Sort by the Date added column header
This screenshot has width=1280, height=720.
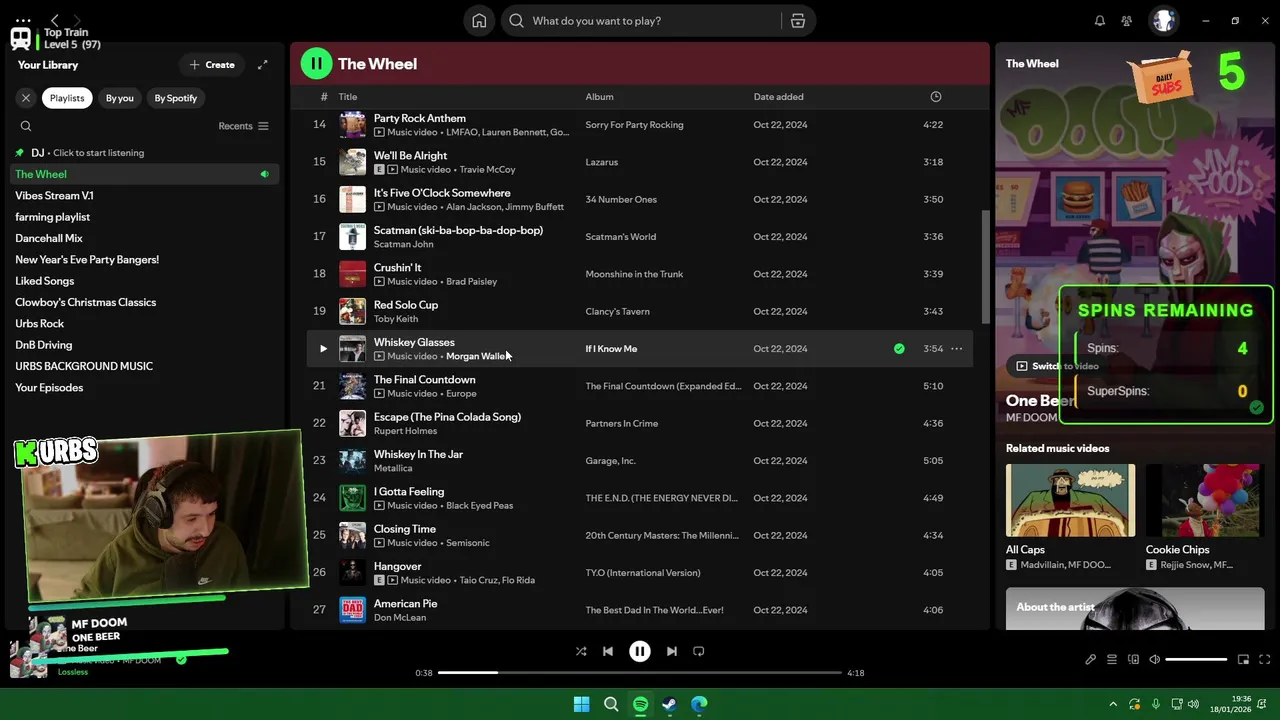pos(778,97)
